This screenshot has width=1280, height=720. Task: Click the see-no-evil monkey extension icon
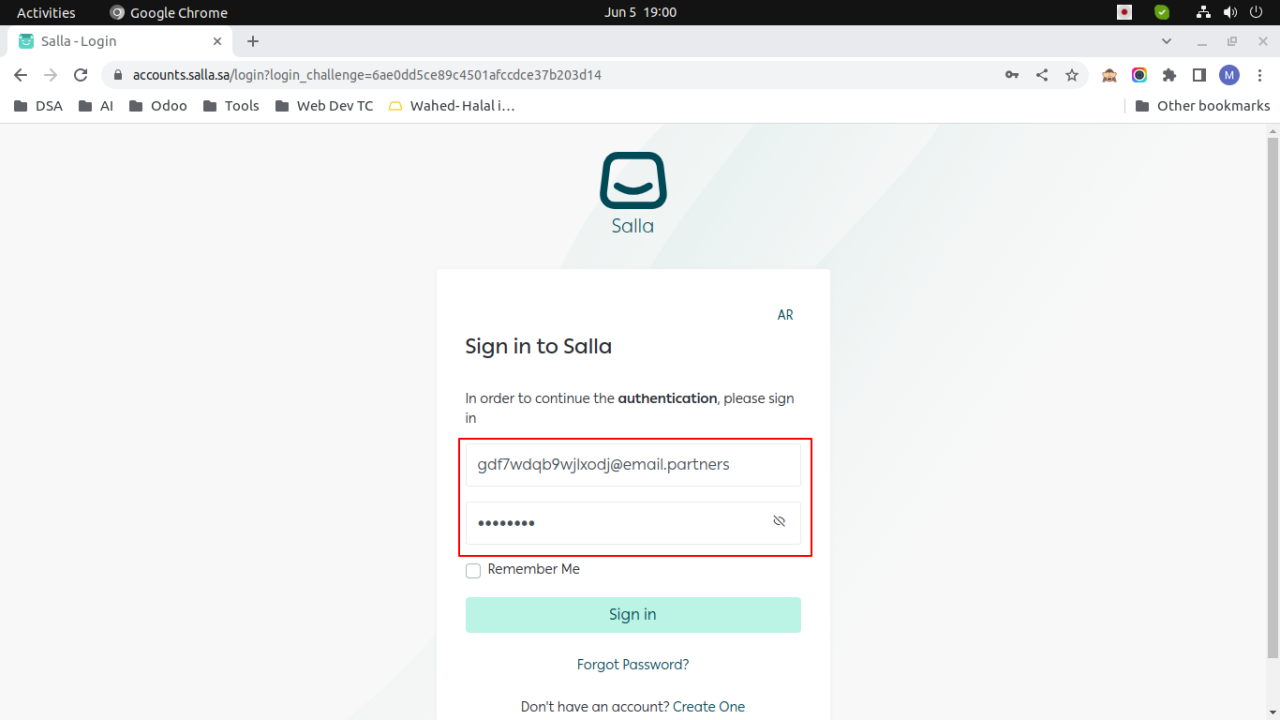coord(1109,75)
